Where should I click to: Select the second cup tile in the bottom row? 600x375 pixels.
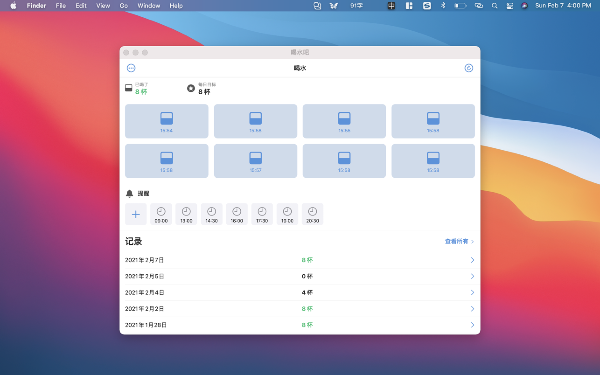[x=255, y=161]
